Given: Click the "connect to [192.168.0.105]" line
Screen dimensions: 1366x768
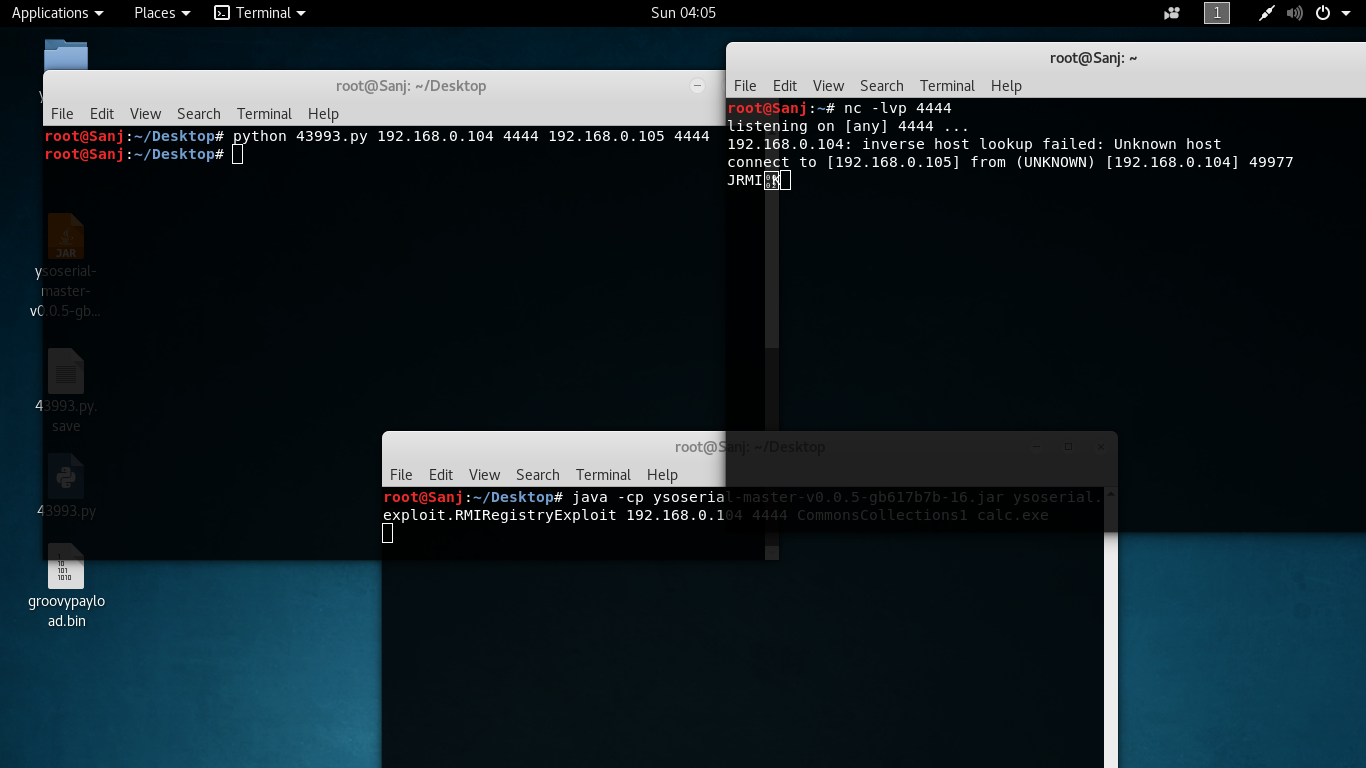Looking at the screenshot, I should coord(1010,162).
